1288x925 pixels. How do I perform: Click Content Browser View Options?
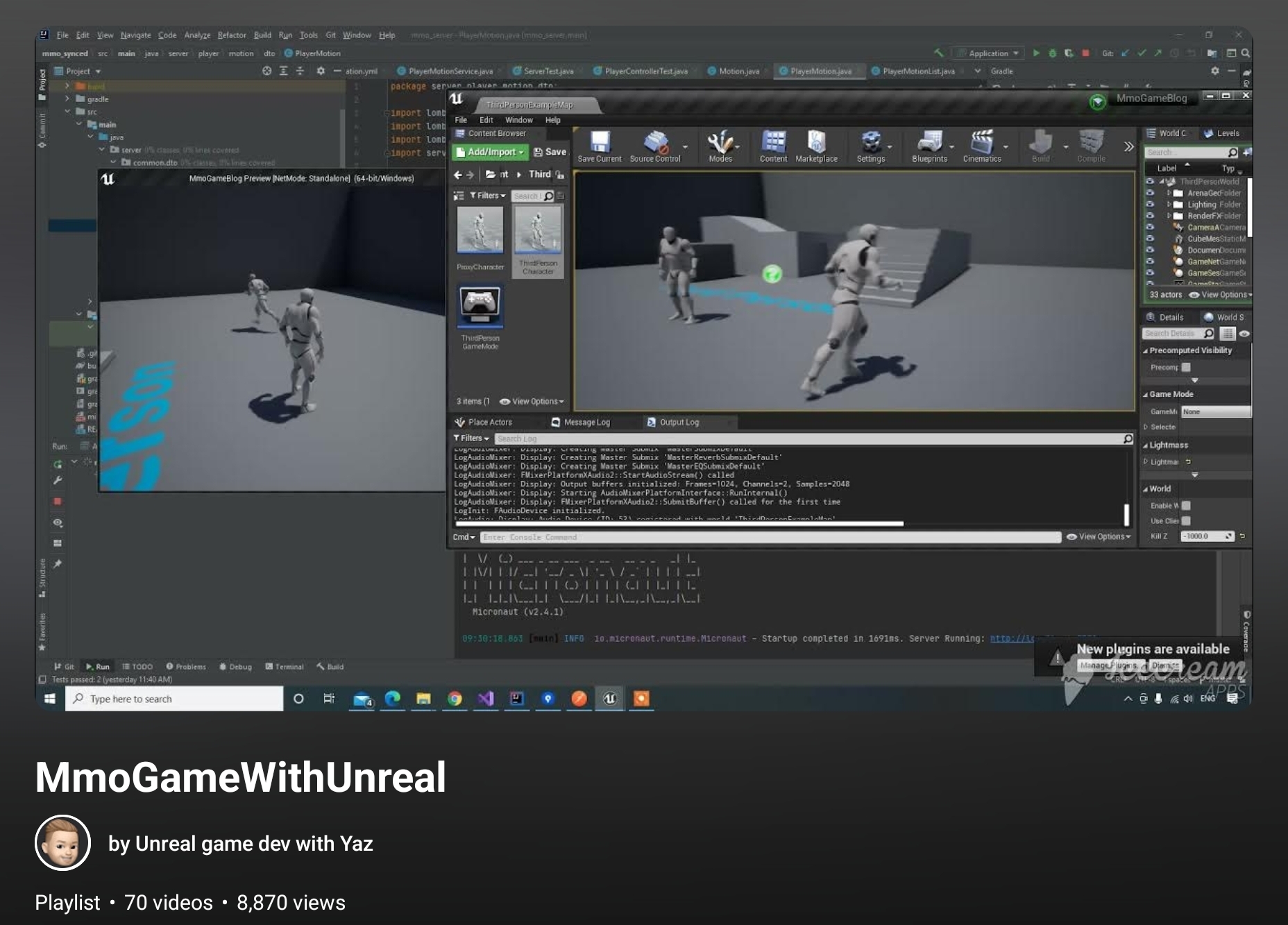tap(532, 402)
